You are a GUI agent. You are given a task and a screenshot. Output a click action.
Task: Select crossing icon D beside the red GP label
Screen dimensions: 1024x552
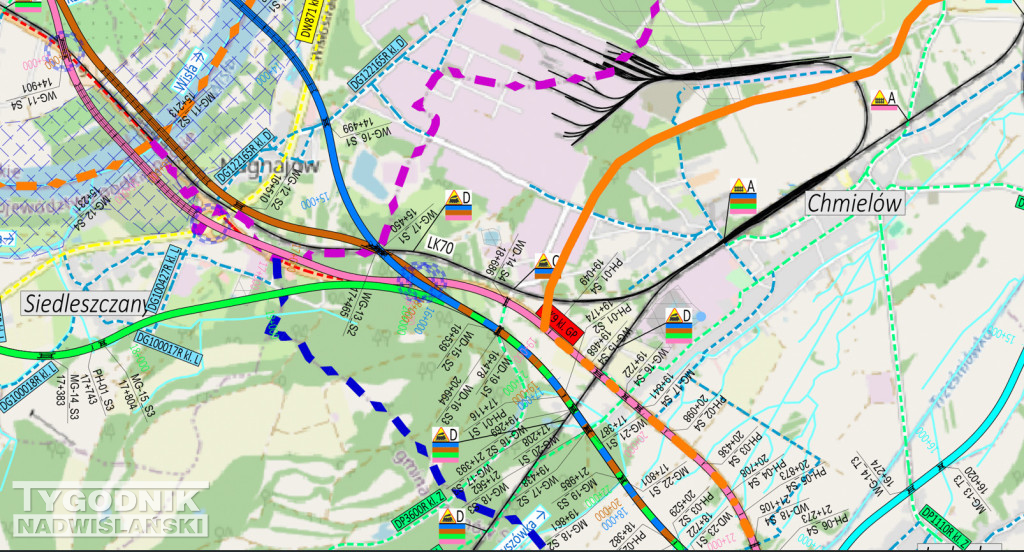click(679, 323)
